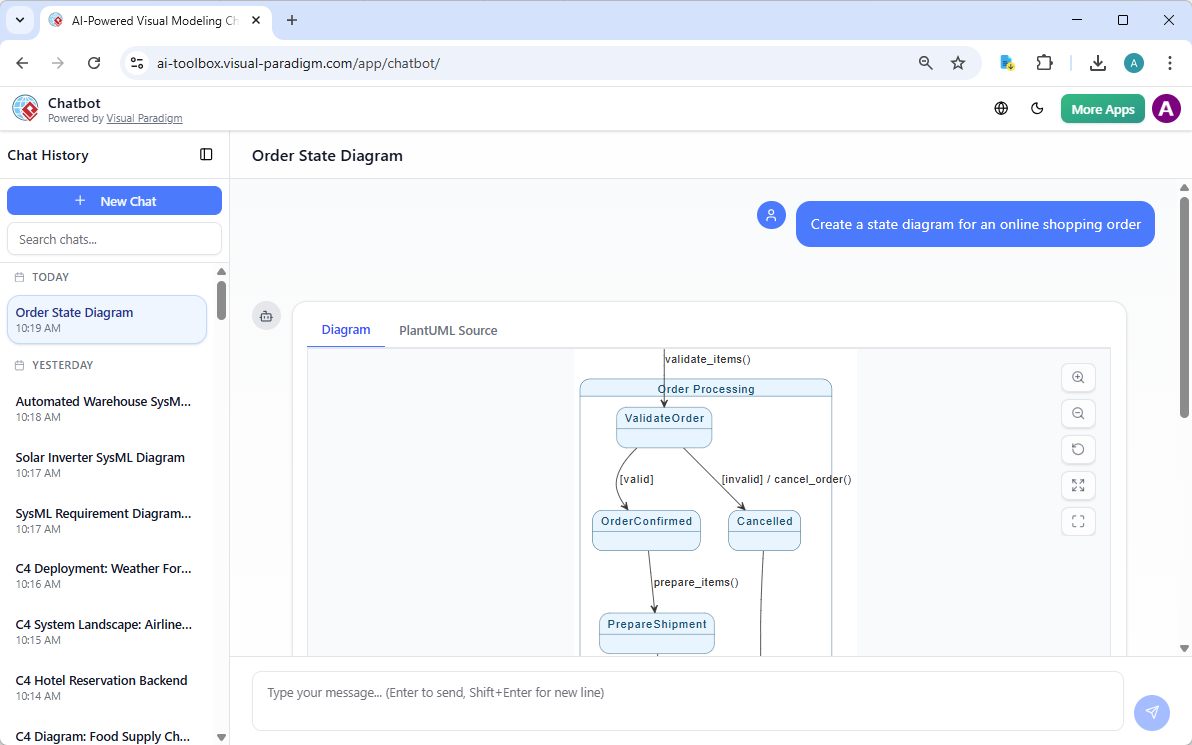Switch to the PlantUML Source tab
The width and height of the screenshot is (1192, 745).
(x=447, y=330)
